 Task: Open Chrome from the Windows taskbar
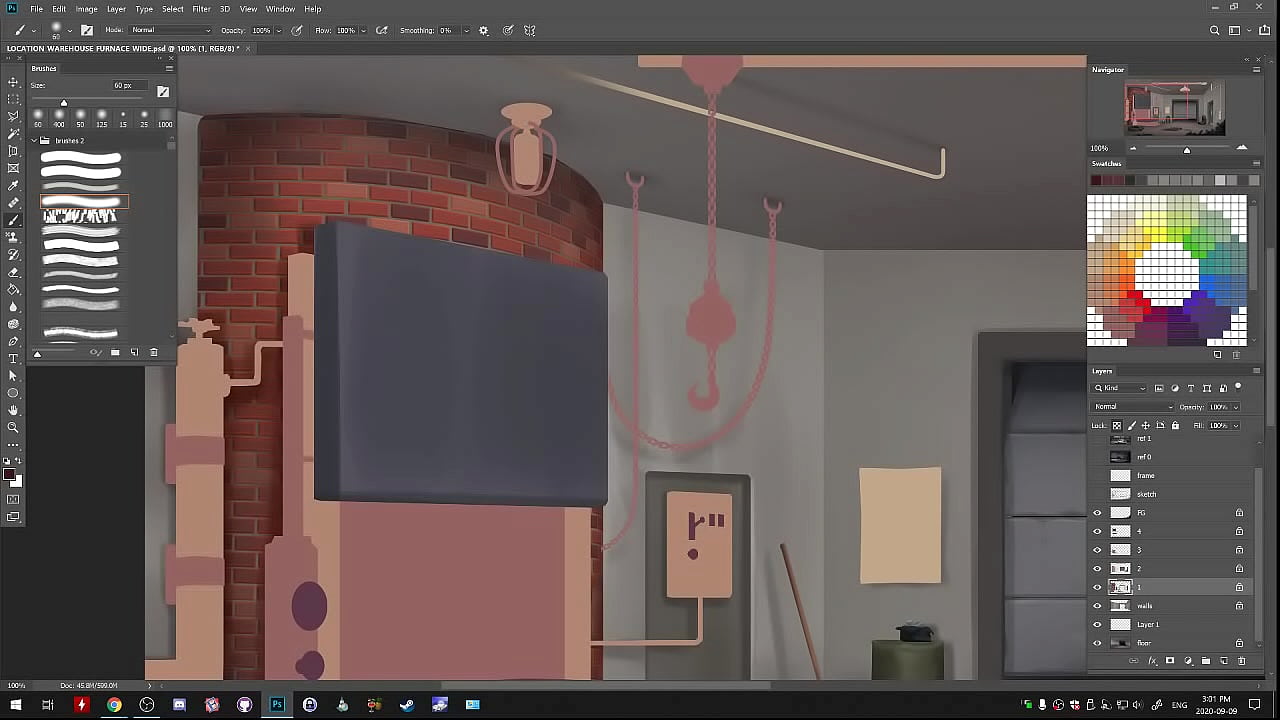click(114, 705)
